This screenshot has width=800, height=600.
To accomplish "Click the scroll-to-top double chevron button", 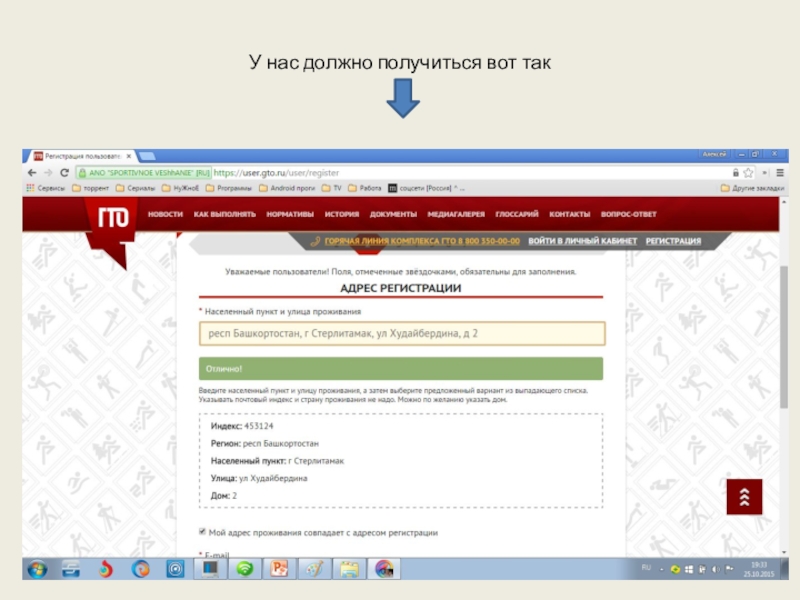I will 744,496.
